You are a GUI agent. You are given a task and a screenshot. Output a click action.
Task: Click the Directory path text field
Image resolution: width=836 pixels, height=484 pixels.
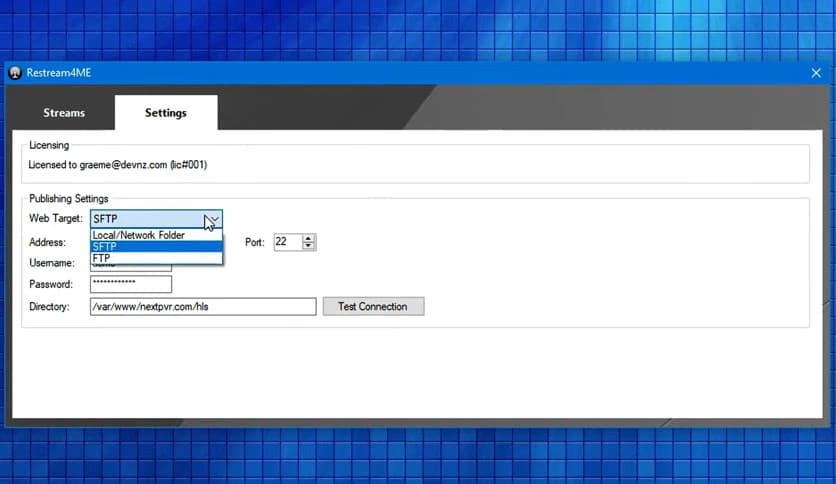(202, 307)
